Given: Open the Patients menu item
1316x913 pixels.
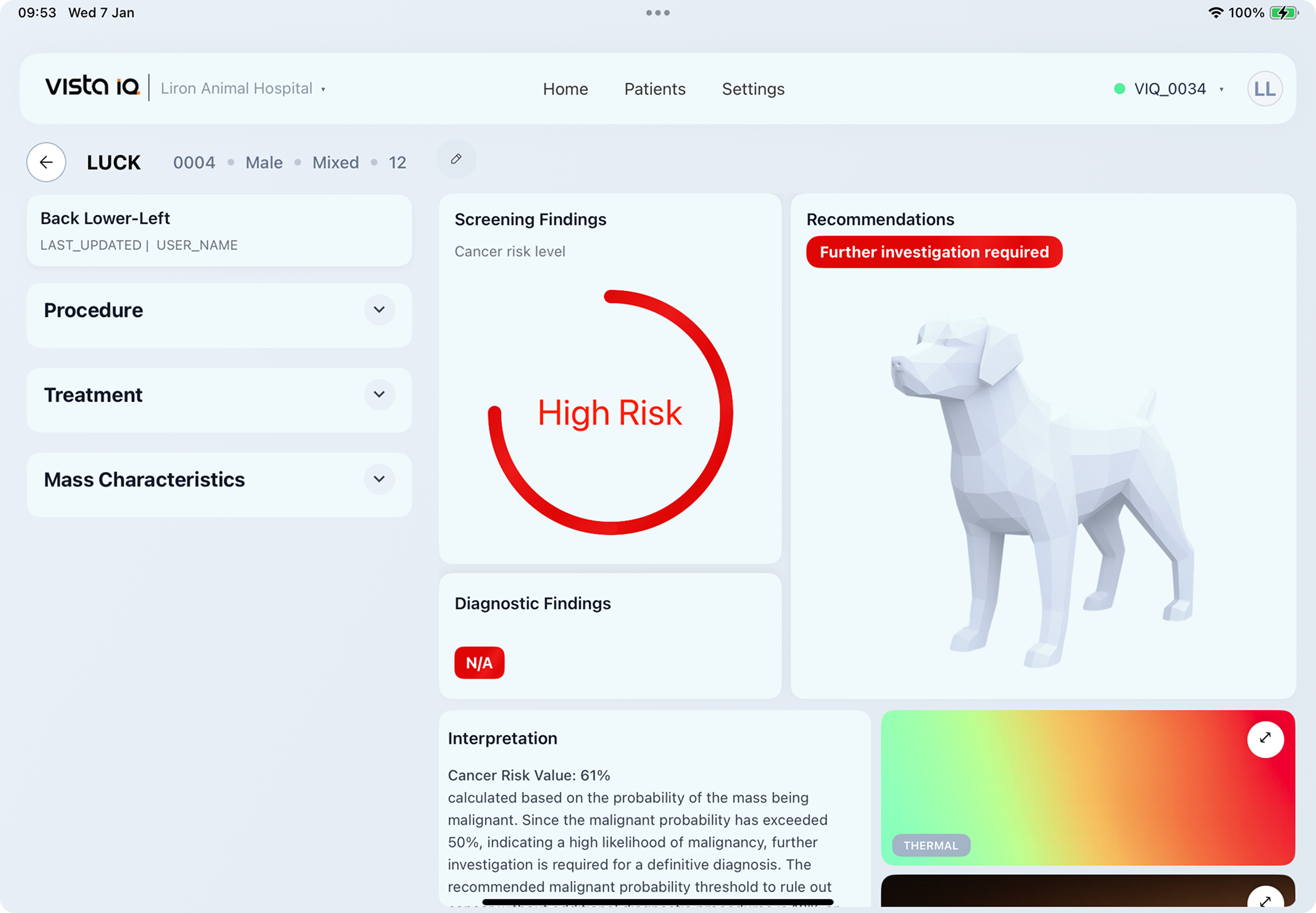Looking at the screenshot, I should [655, 89].
